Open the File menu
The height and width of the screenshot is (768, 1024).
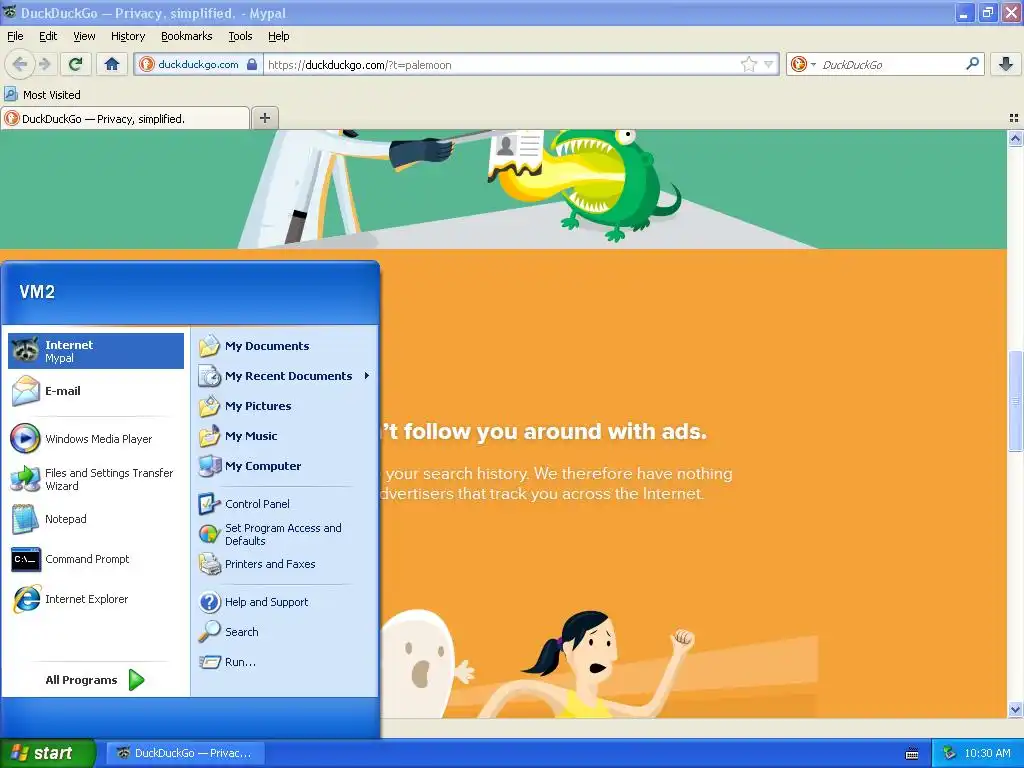[15, 36]
